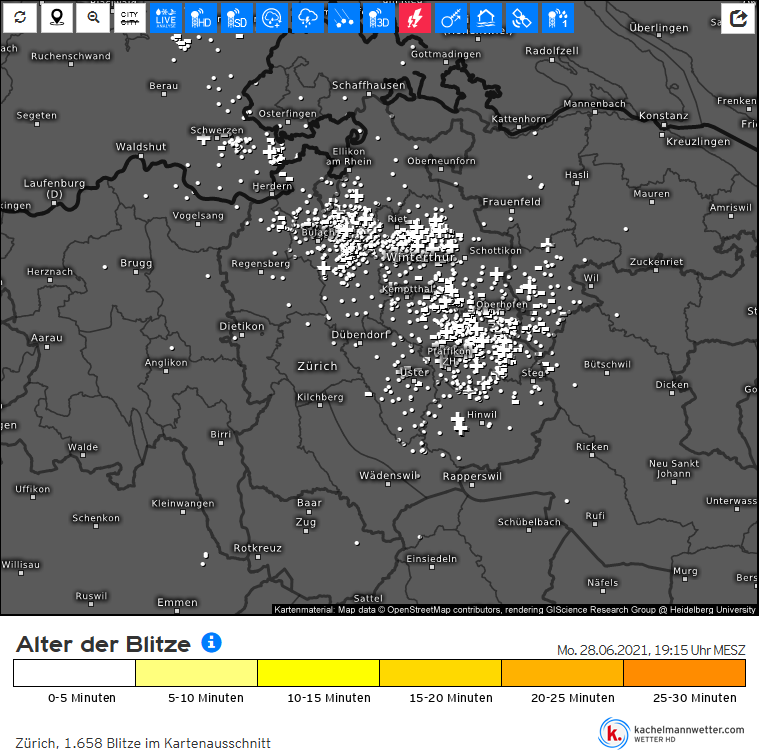Image resolution: width=759 pixels, height=751 pixels.
Task: Toggle the CITY labels button
Action: coord(130,18)
